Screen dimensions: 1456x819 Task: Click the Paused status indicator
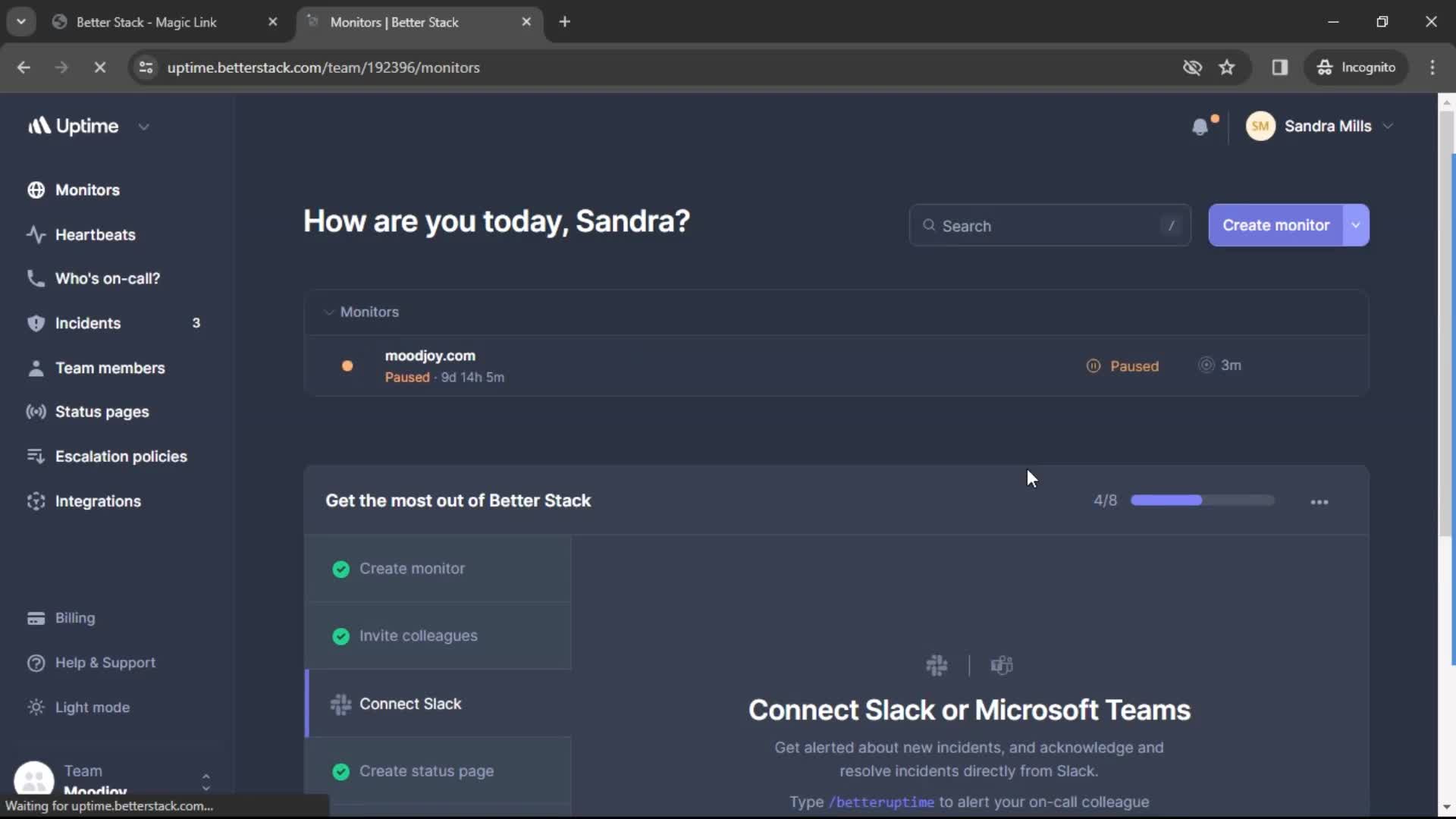pos(1122,366)
